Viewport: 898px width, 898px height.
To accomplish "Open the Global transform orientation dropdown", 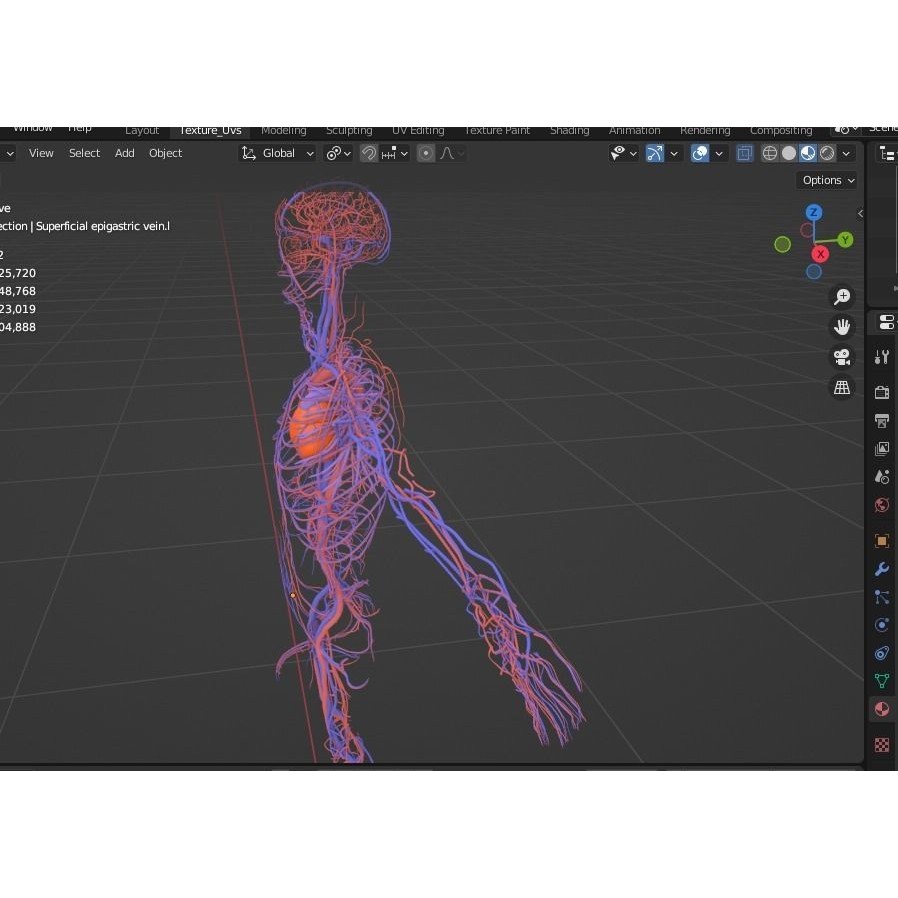I will [277, 152].
